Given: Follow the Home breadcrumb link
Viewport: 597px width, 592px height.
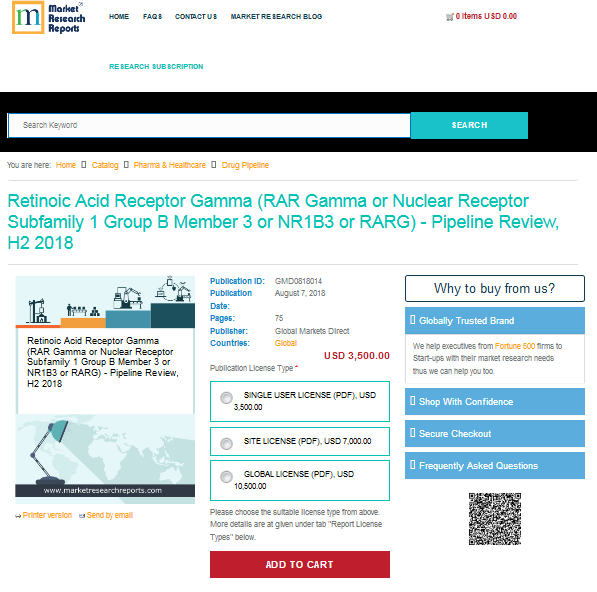Looking at the screenshot, I should point(66,165).
